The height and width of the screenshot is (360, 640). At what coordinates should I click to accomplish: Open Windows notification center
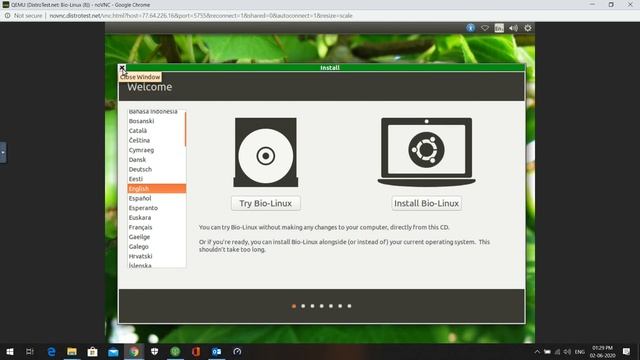627,351
